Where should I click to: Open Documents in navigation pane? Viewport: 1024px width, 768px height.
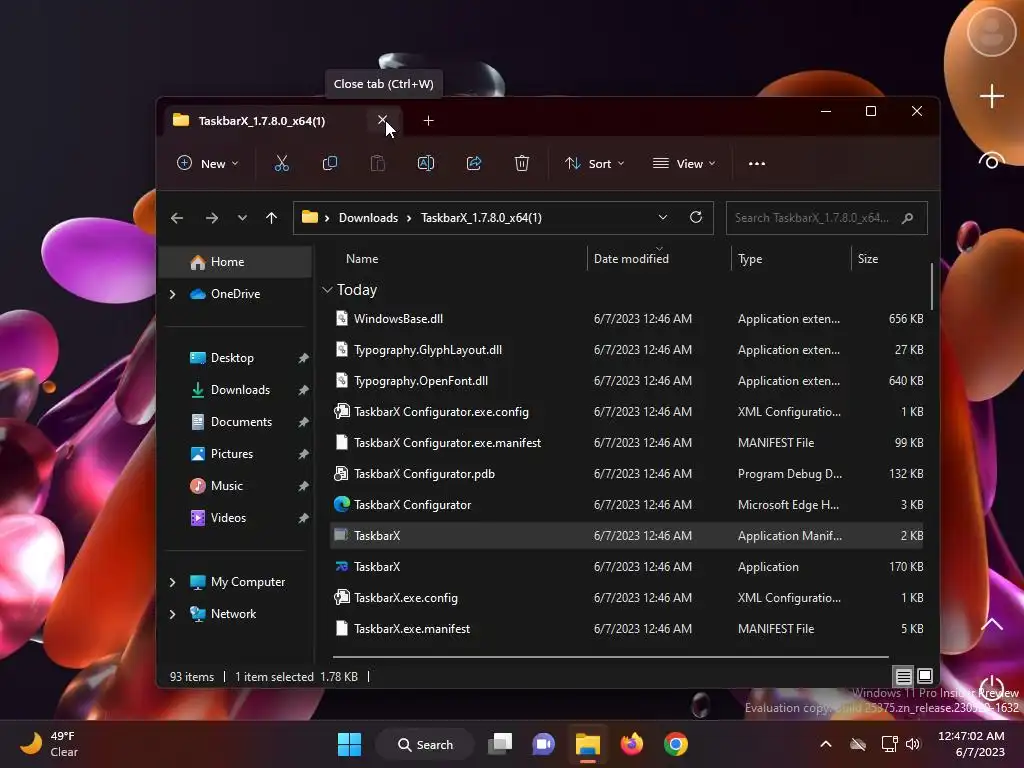pyautogui.click(x=241, y=422)
